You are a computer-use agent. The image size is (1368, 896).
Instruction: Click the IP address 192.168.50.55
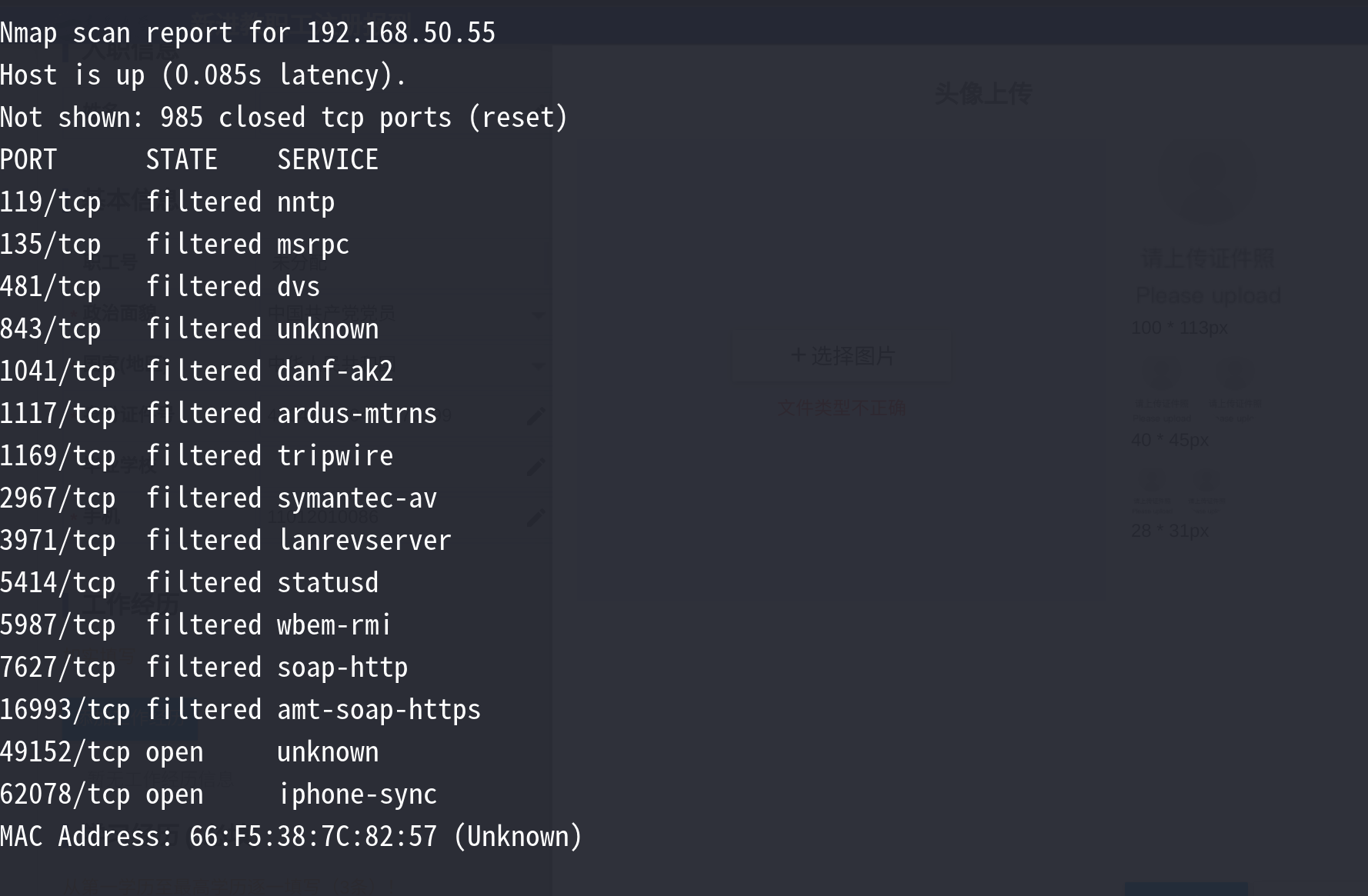[x=401, y=33]
